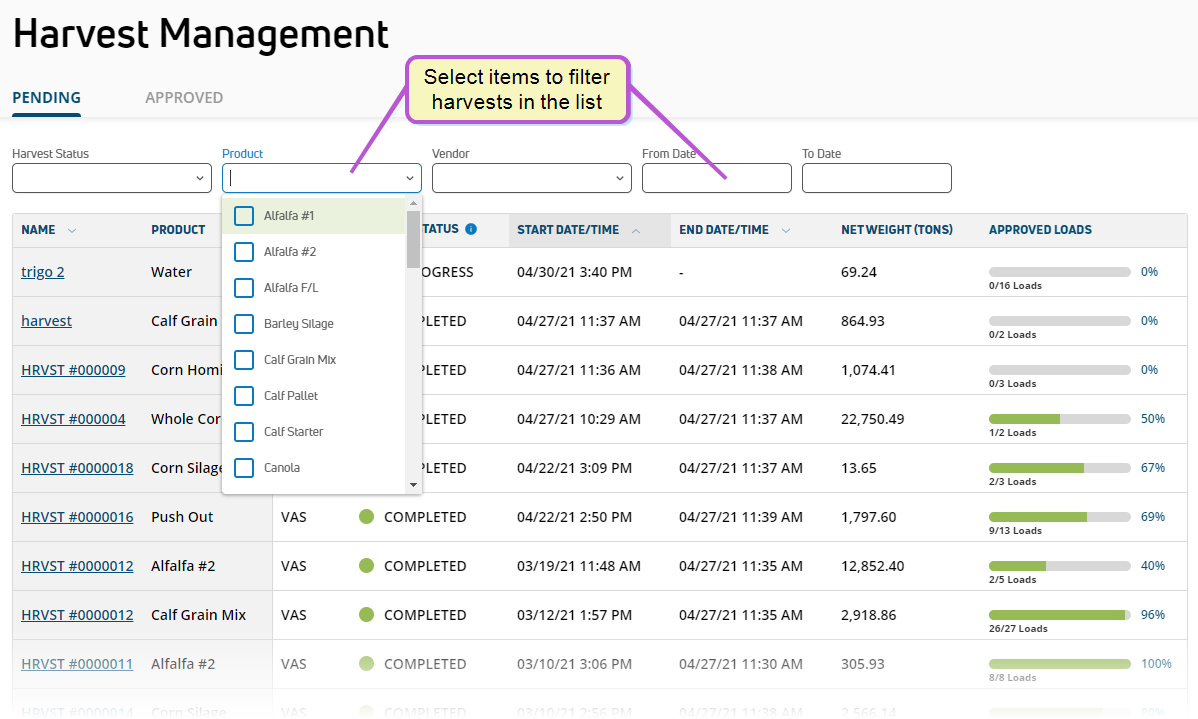The height and width of the screenshot is (719, 1198).
Task: Toggle Start Date/Time sort arrow
Action: 636,230
